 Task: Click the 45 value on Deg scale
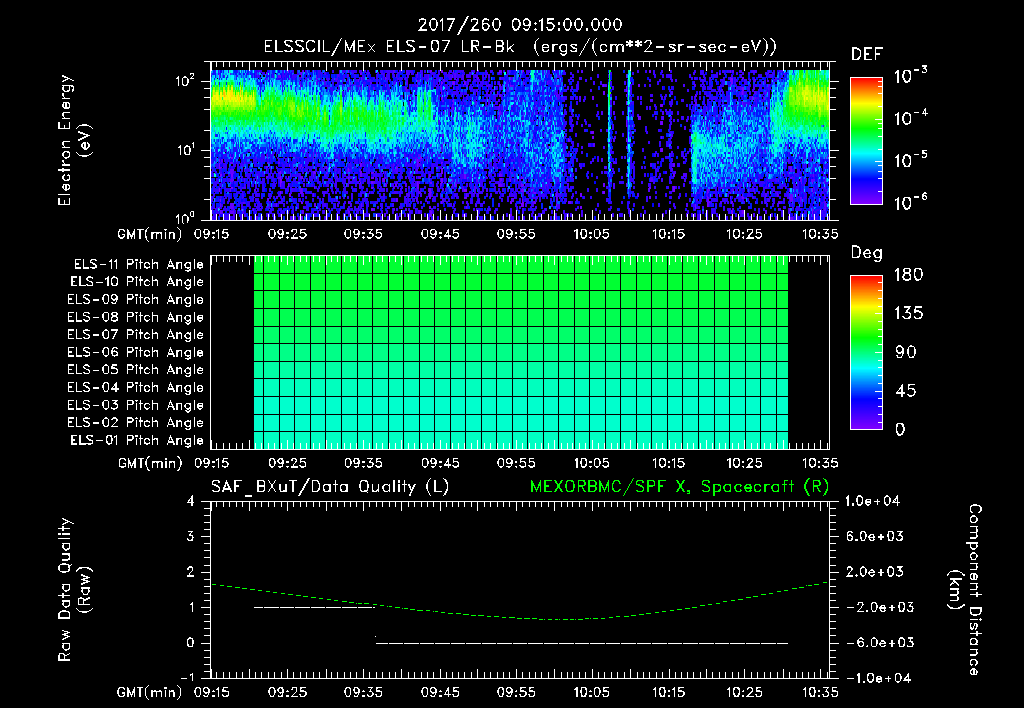[906, 391]
